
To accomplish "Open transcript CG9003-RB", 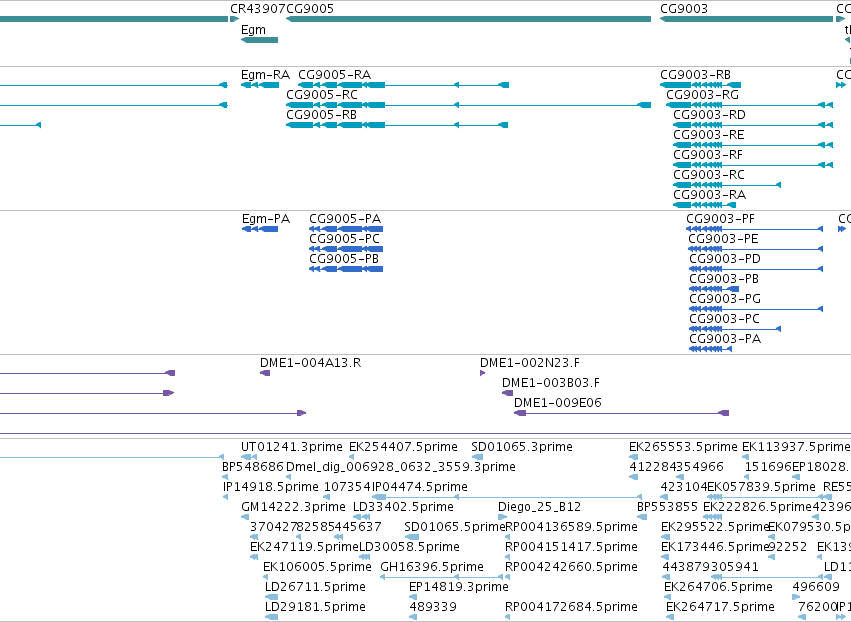I will (695, 75).
